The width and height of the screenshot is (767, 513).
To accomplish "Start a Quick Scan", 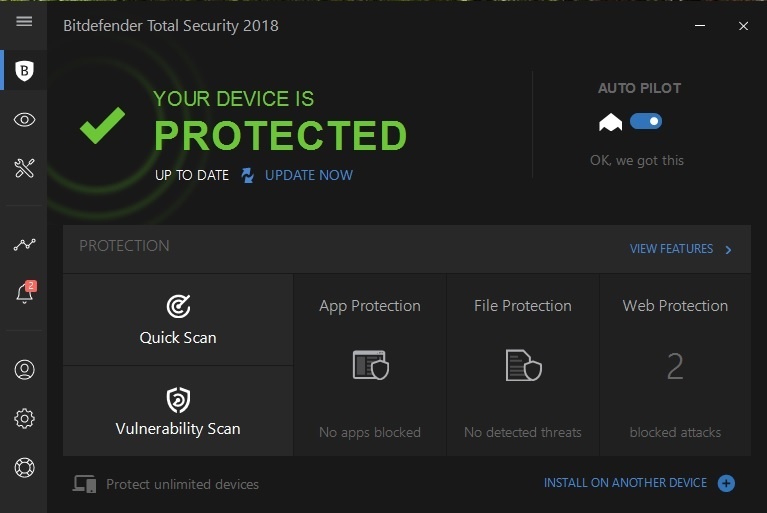I will pos(178,320).
